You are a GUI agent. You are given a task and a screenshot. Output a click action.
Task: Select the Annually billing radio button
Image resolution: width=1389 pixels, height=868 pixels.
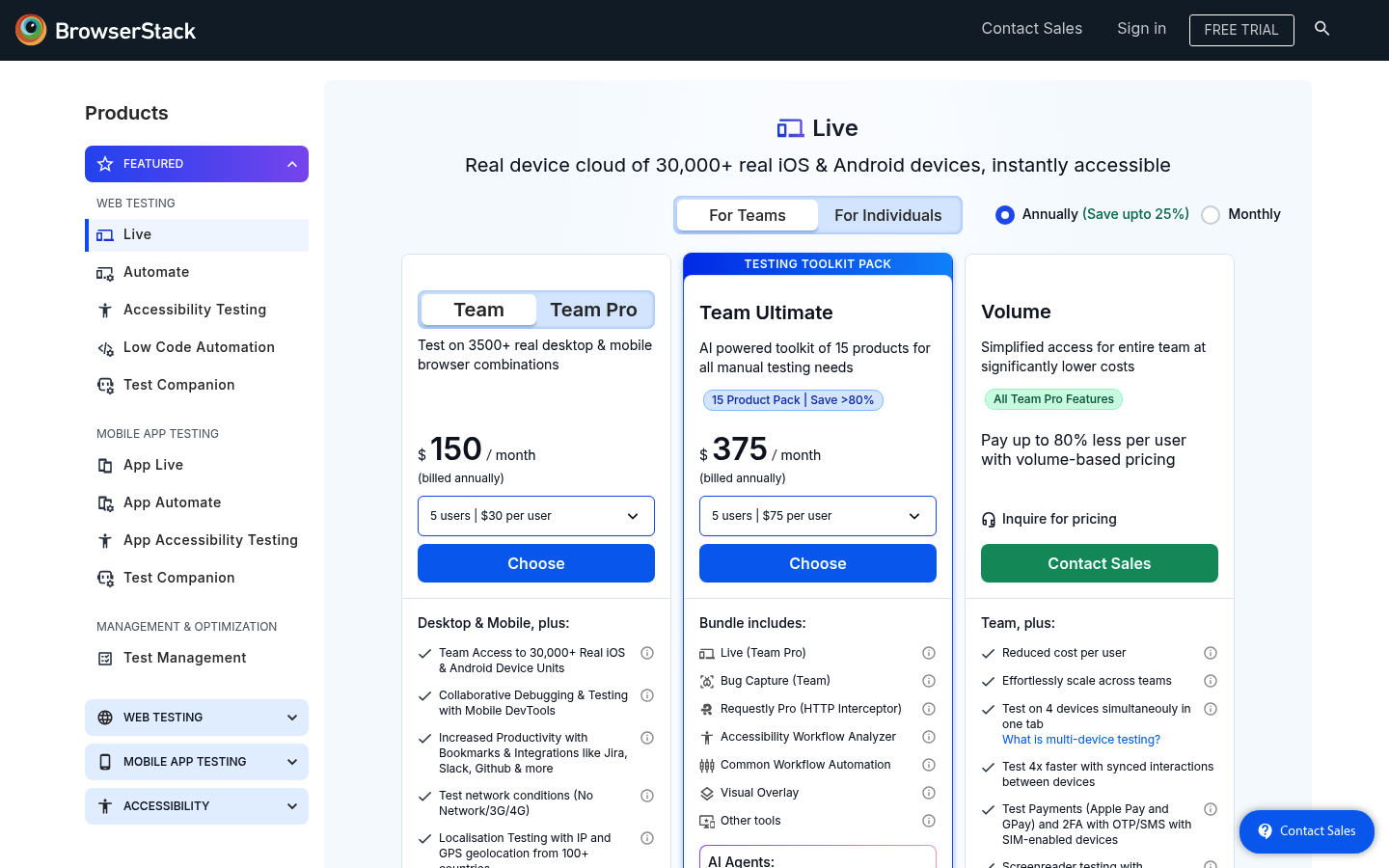click(x=1005, y=215)
